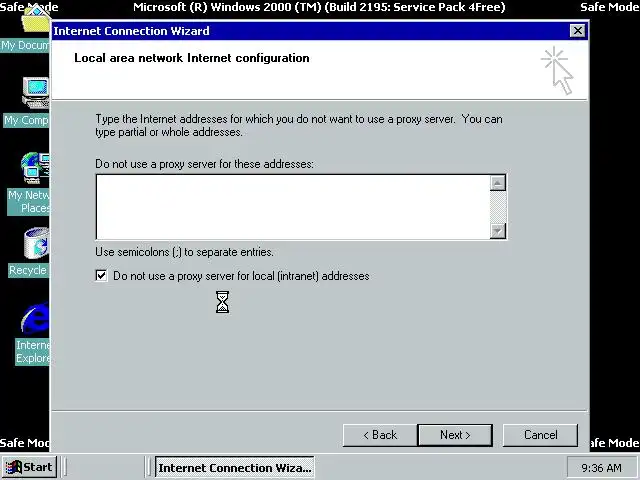Screen dimensions: 640x480
Task: Click the wizard cursor graphic in header
Action: (558, 71)
